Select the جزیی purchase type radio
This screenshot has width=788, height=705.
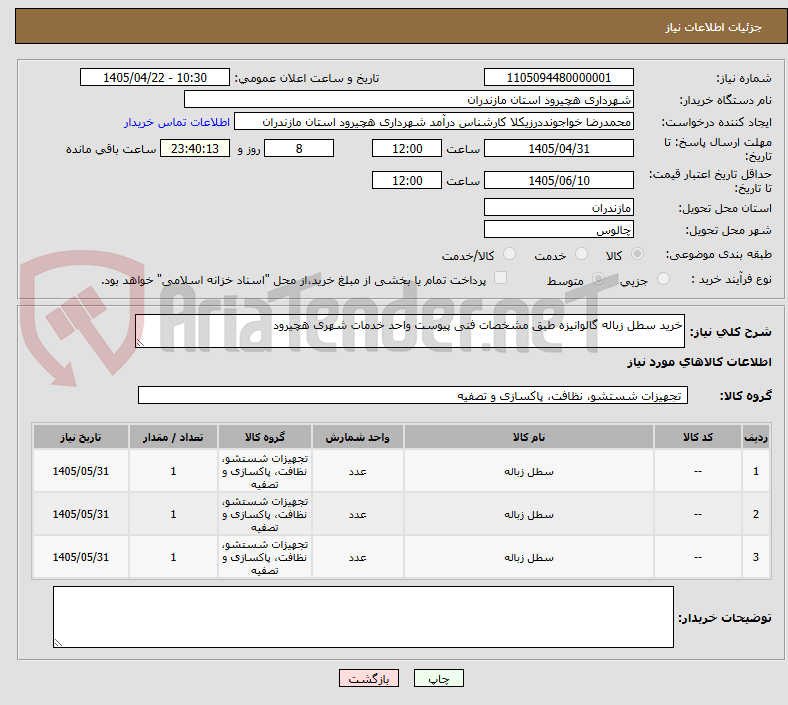663,279
